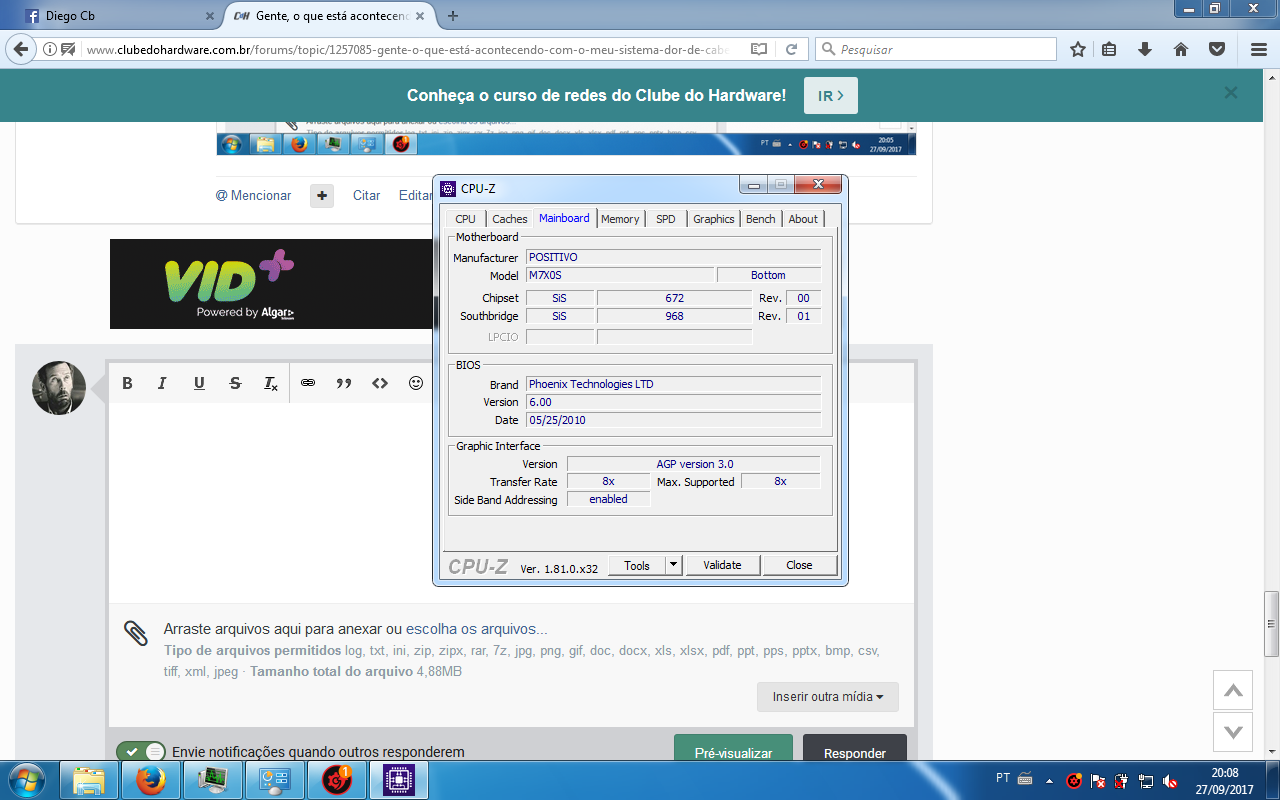Open Windows Explorer from the taskbar
The image size is (1280, 800).
coord(89,780)
